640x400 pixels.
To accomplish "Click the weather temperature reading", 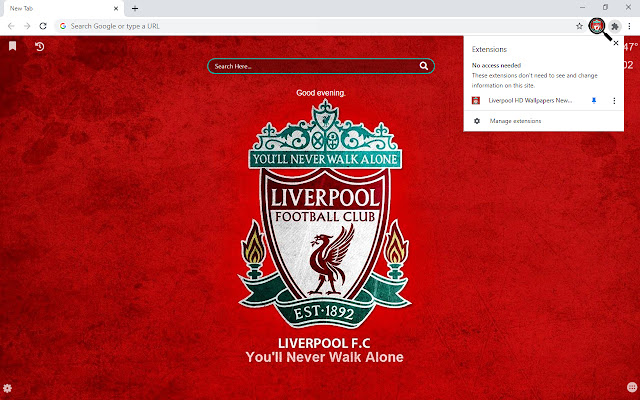I will coord(631,47).
